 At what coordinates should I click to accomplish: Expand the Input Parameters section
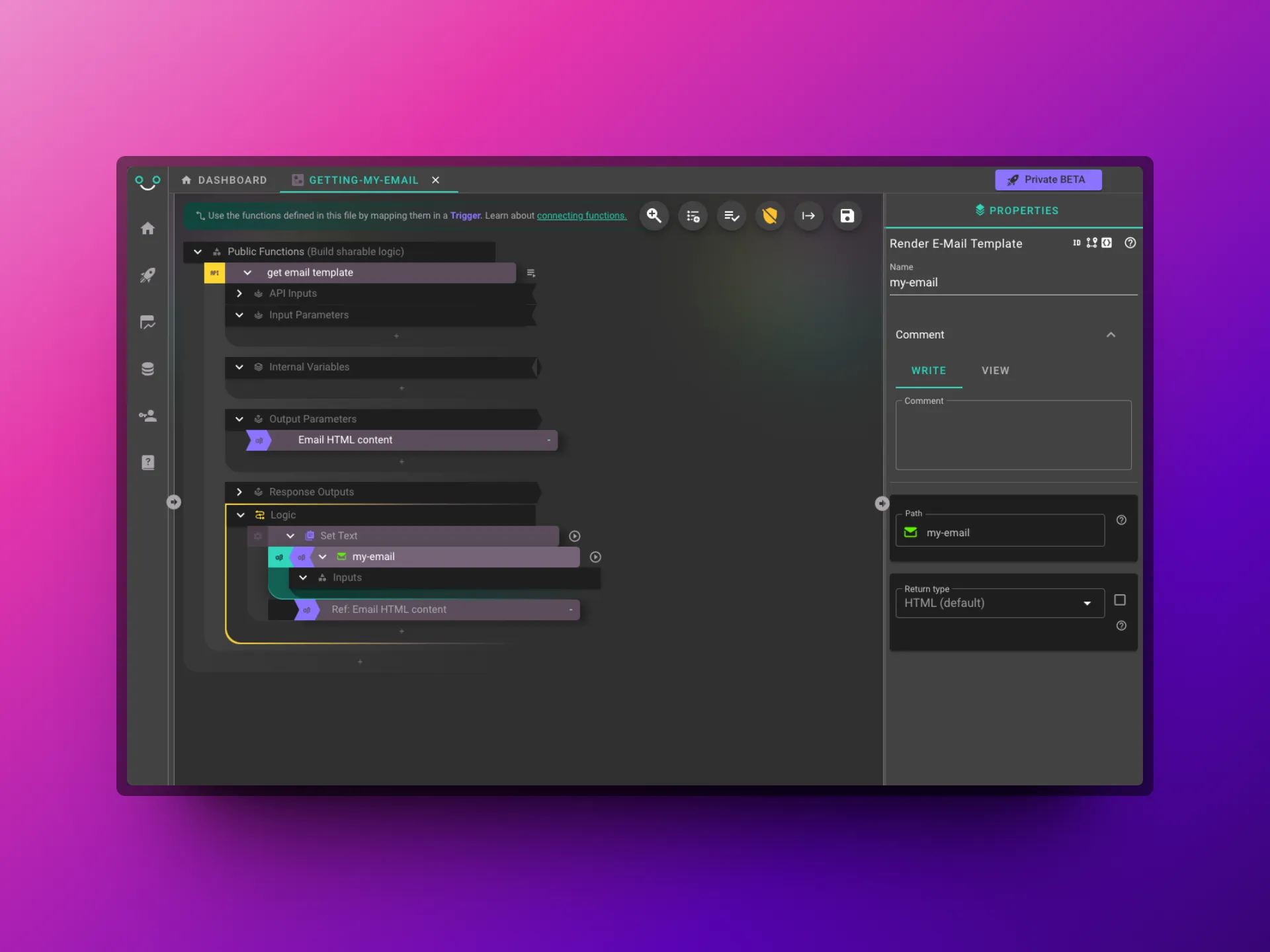[240, 315]
